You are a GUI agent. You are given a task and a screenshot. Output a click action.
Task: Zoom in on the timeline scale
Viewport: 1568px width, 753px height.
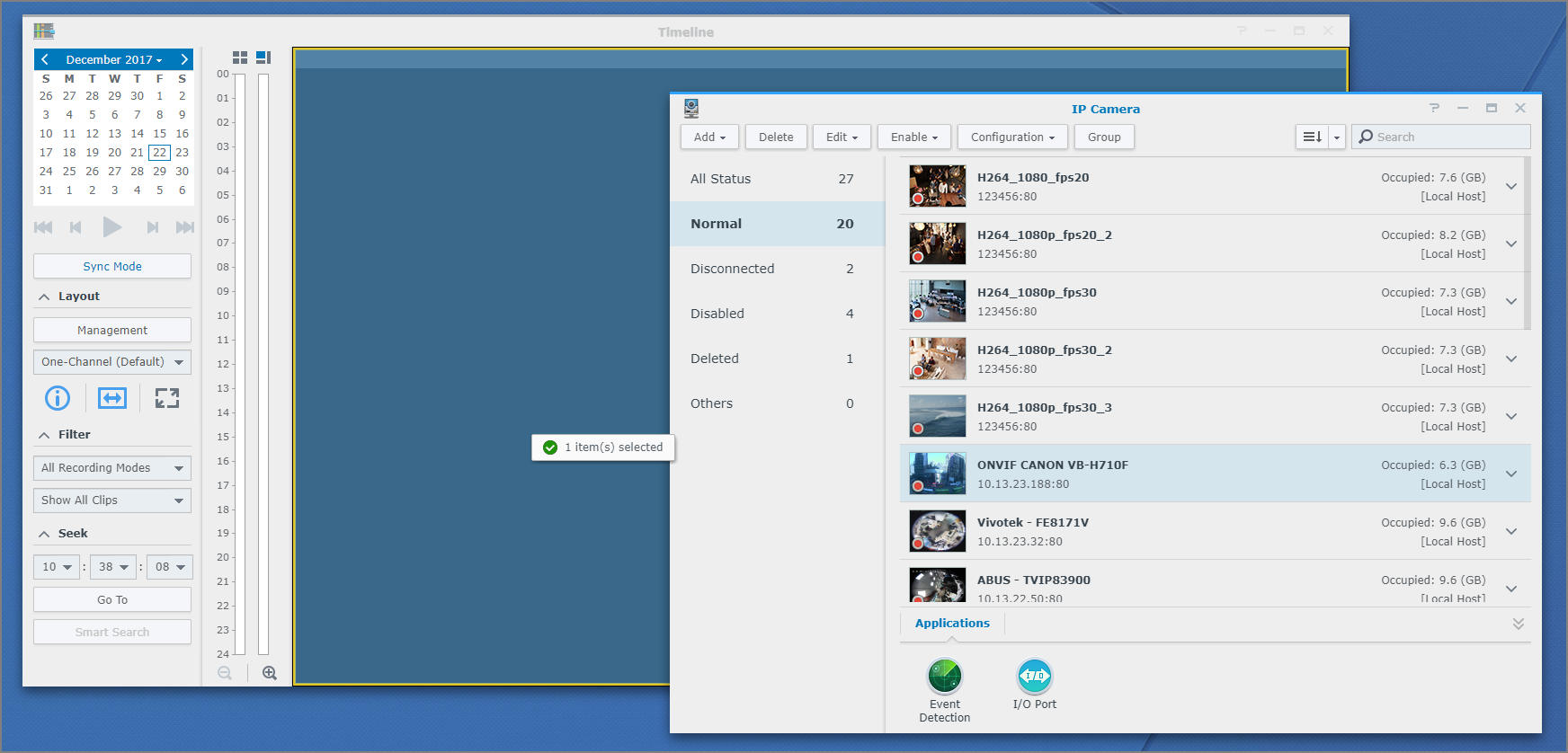(x=269, y=673)
